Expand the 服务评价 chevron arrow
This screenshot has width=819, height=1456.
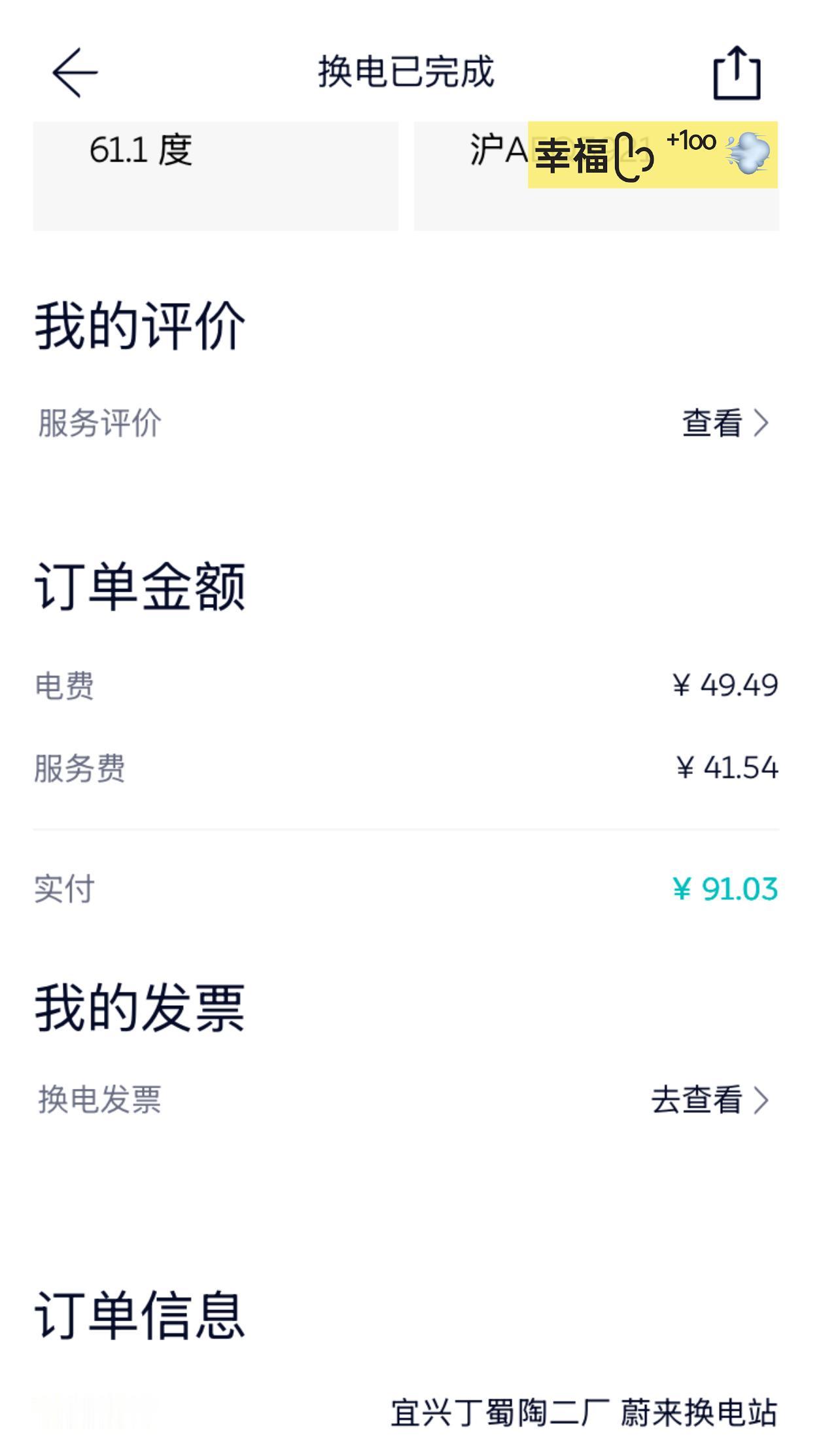coord(761,423)
